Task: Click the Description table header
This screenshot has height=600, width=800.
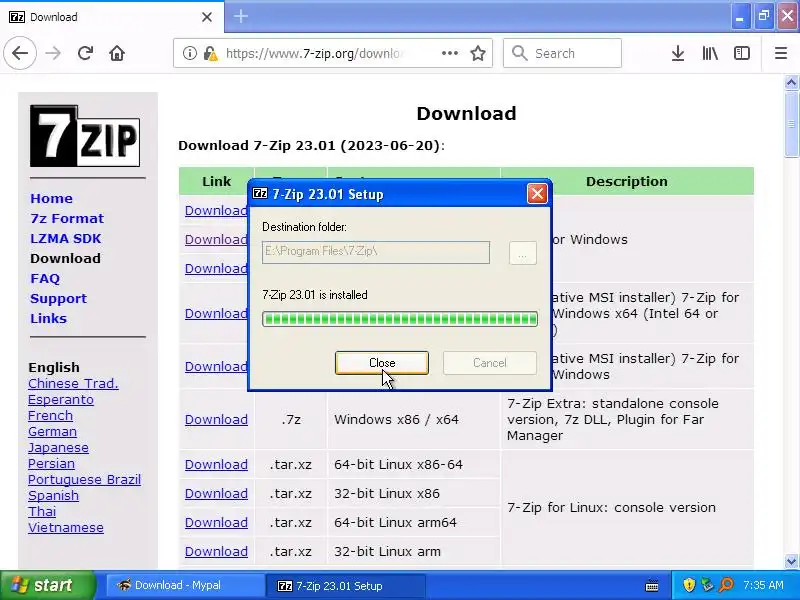Action: (x=627, y=182)
